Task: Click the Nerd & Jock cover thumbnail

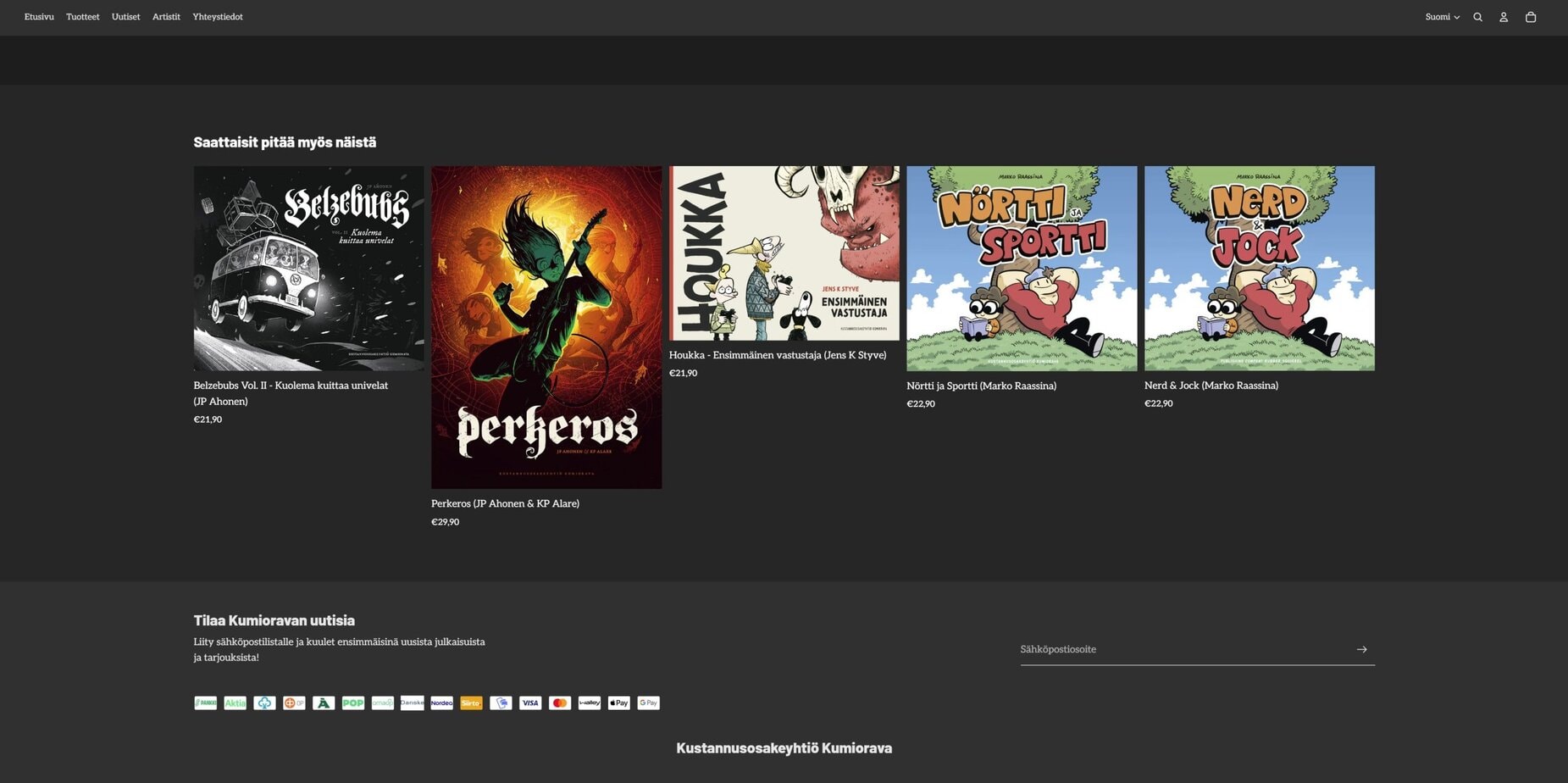Action: point(1259,268)
